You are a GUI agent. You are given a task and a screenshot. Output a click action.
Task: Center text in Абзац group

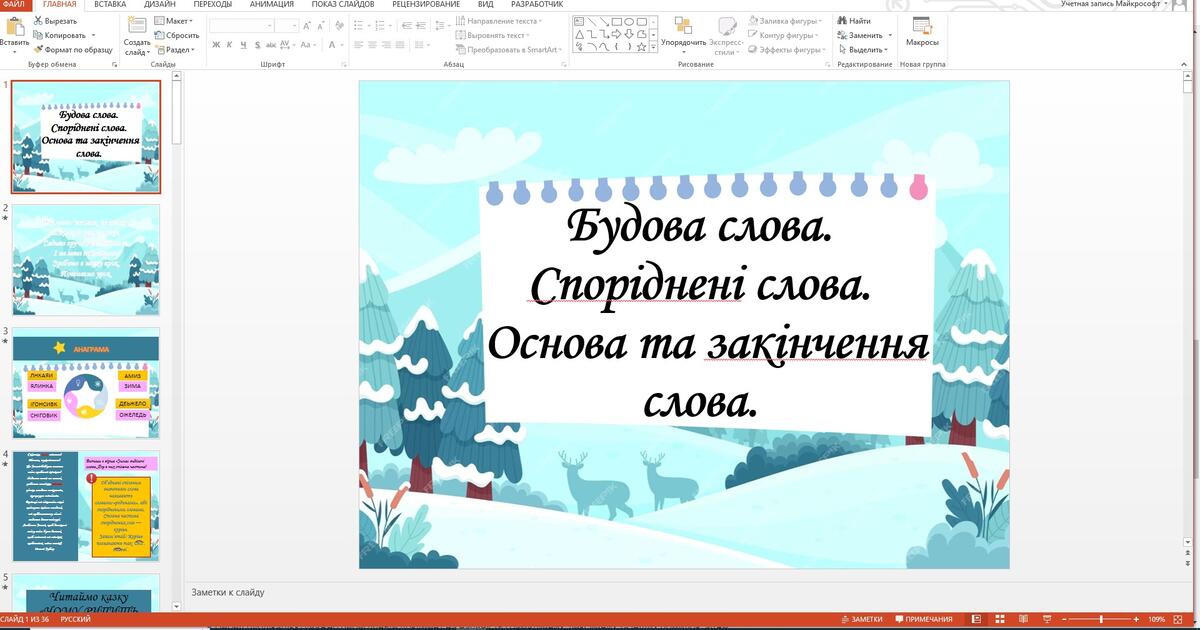pos(372,44)
